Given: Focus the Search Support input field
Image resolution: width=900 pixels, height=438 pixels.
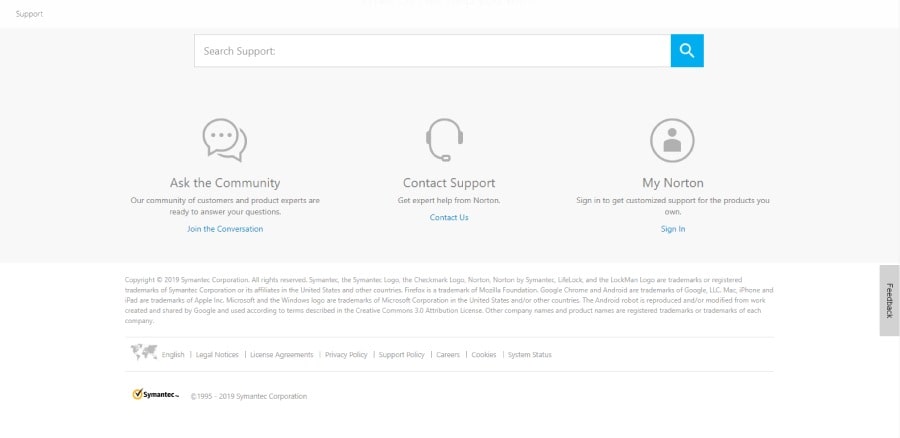Looking at the screenshot, I should pyautogui.click(x=432, y=51).
